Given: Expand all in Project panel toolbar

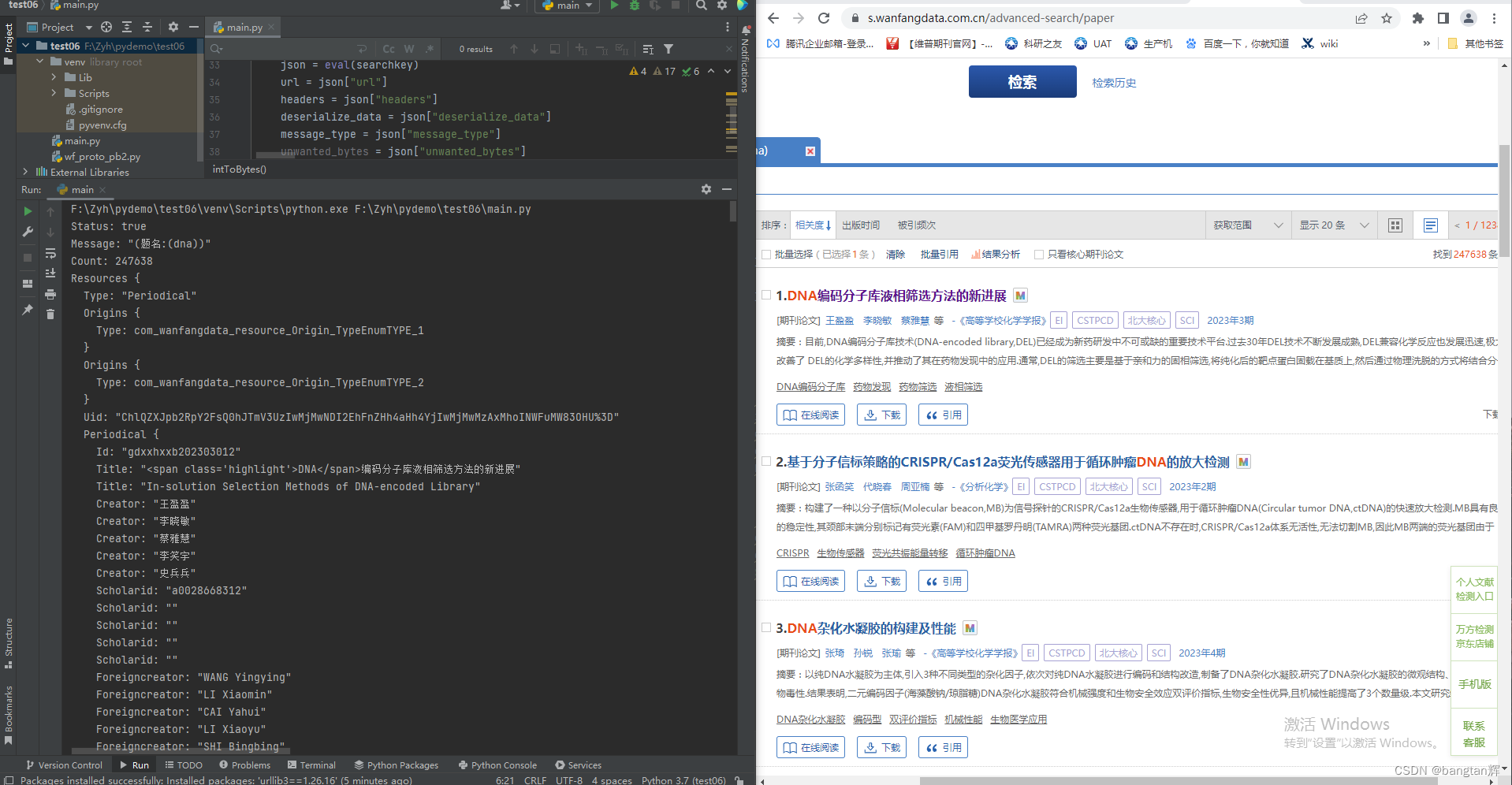Looking at the screenshot, I should 127,27.
